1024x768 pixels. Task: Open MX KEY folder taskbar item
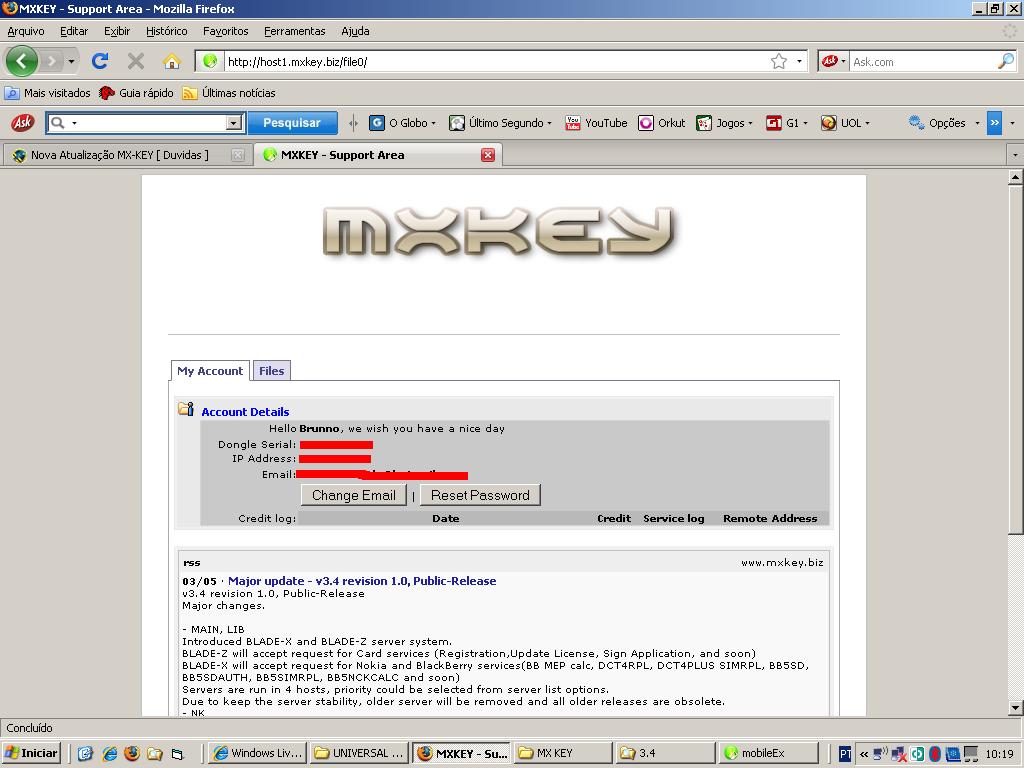tap(563, 753)
